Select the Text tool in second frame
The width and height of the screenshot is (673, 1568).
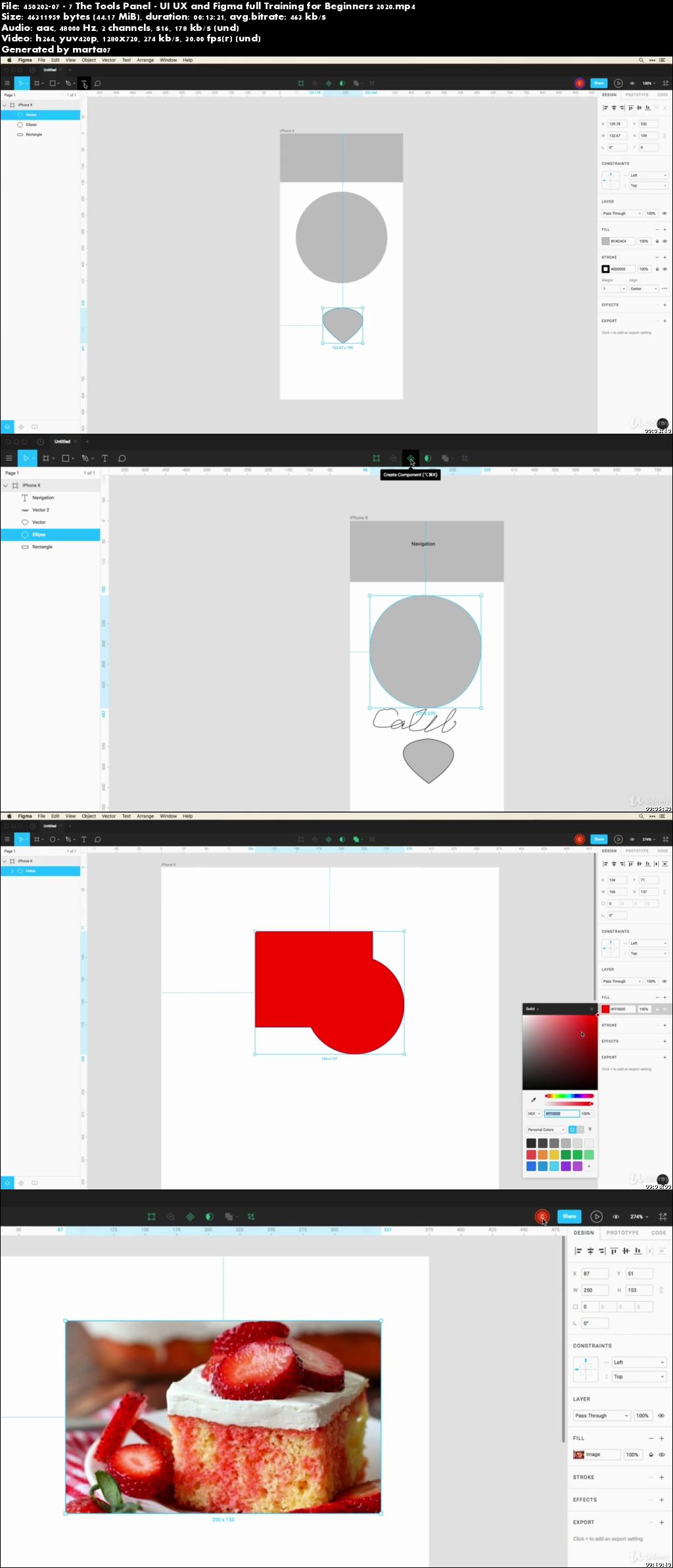104,458
